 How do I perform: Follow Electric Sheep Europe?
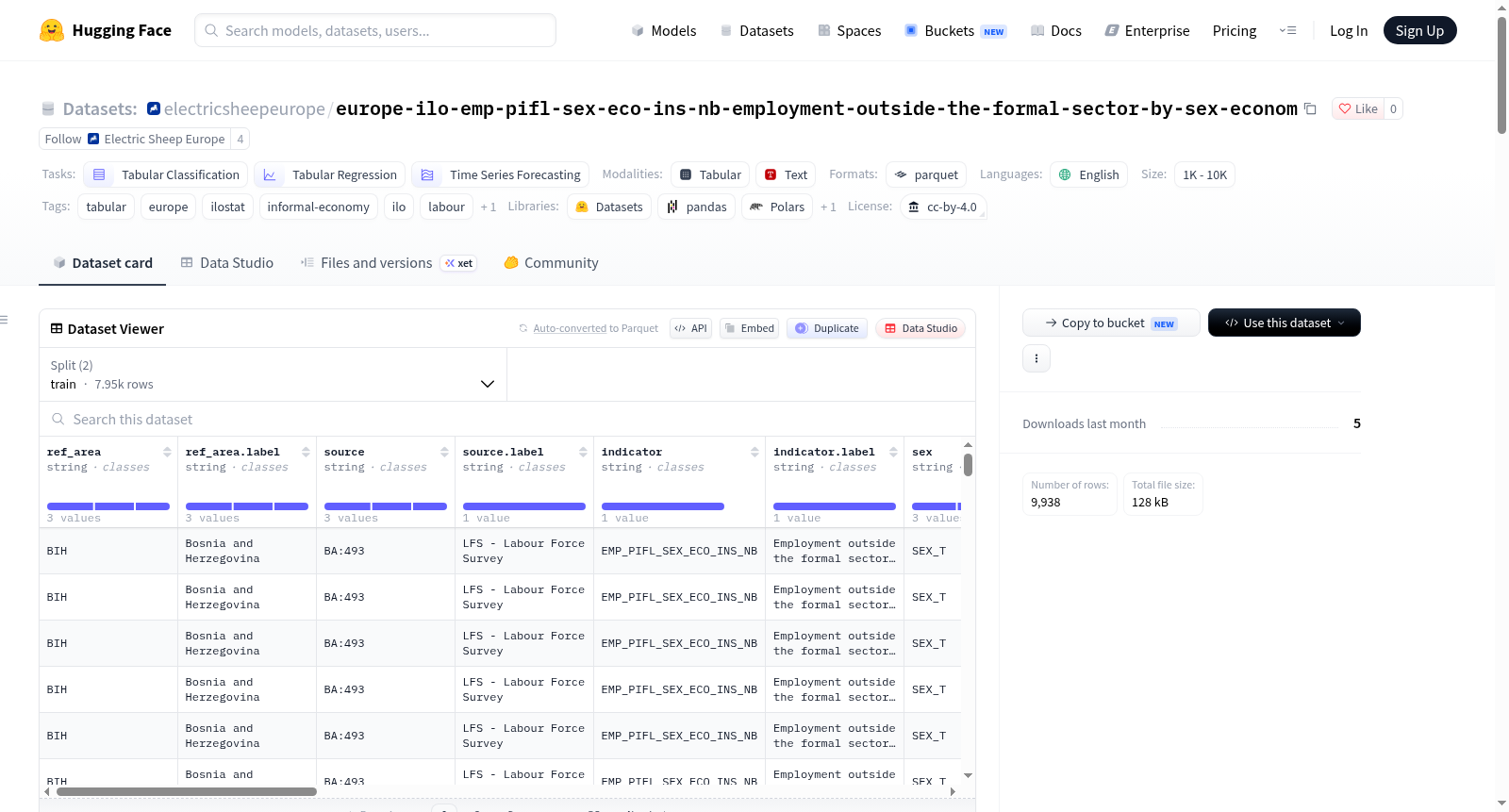click(x=135, y=139)
